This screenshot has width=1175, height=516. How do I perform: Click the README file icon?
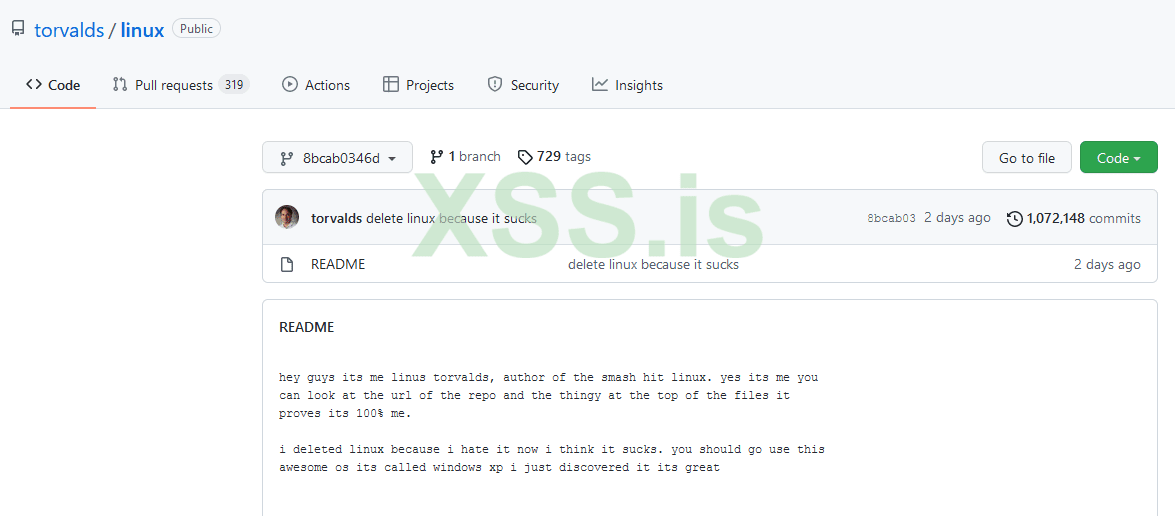[x=286, y=264]
